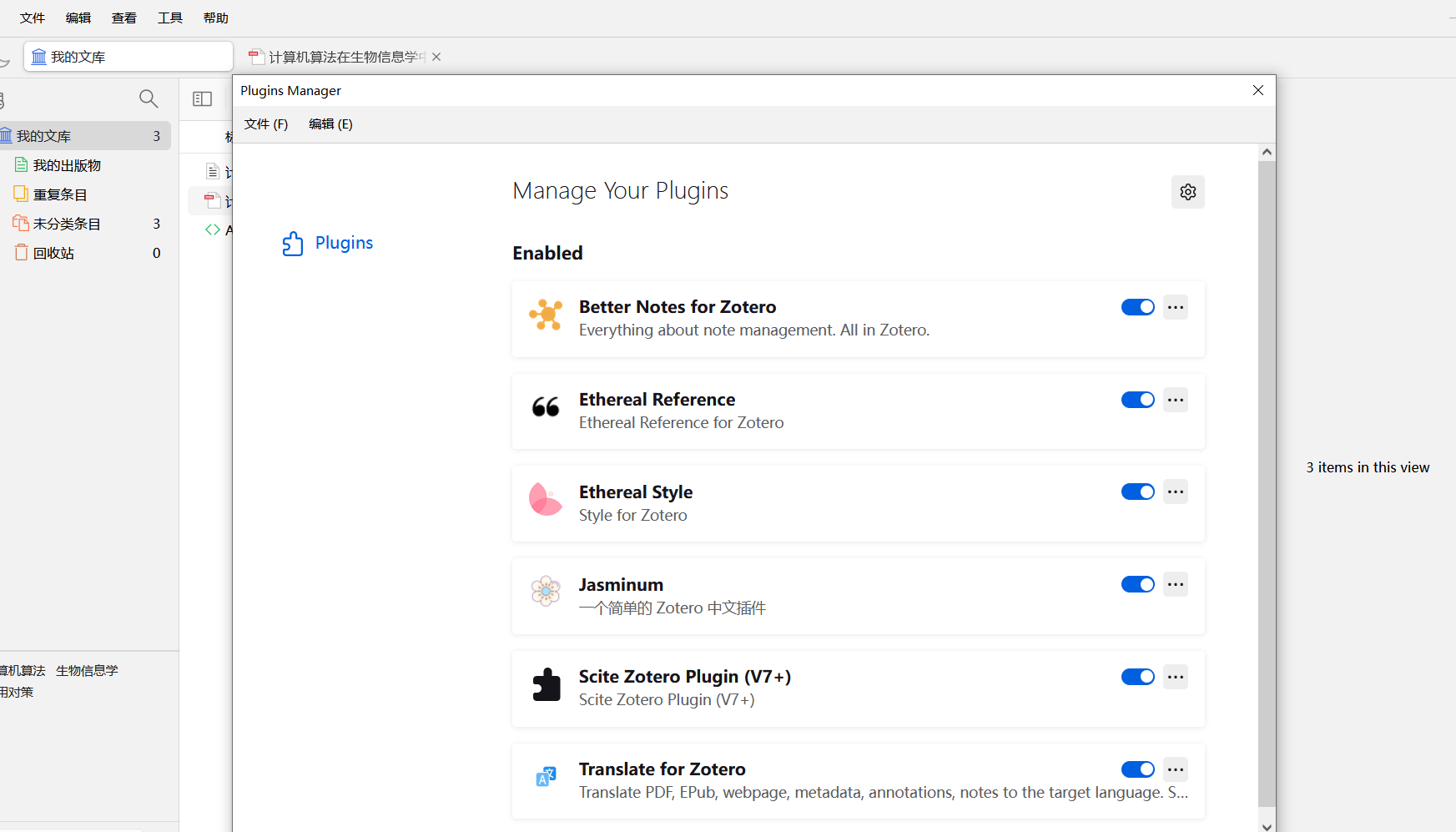Viewport: 1456px width, 832px height.
Task: Click the note document icon in items list
Action: [213, 171]
